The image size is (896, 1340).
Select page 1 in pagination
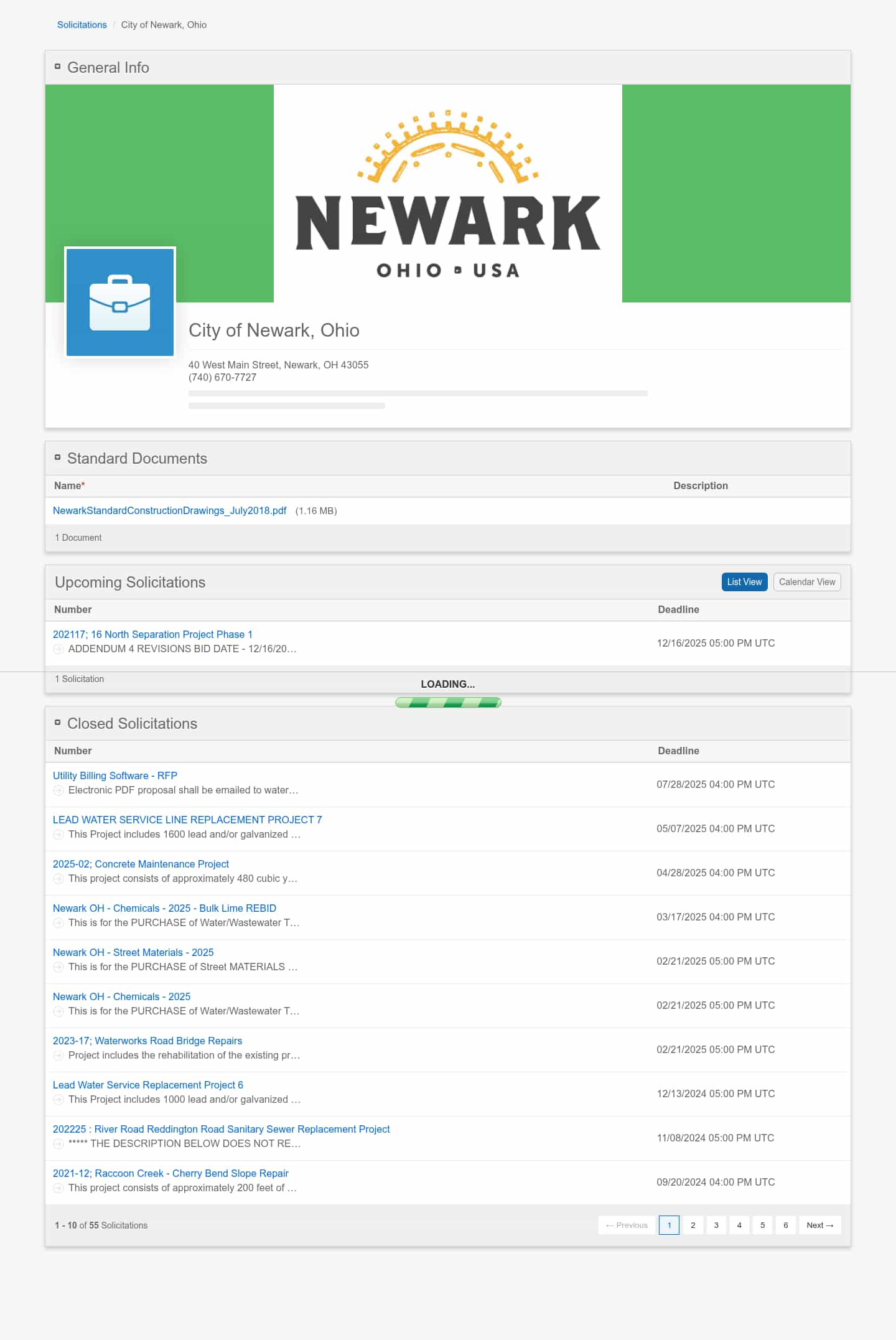coord(669,1225)
